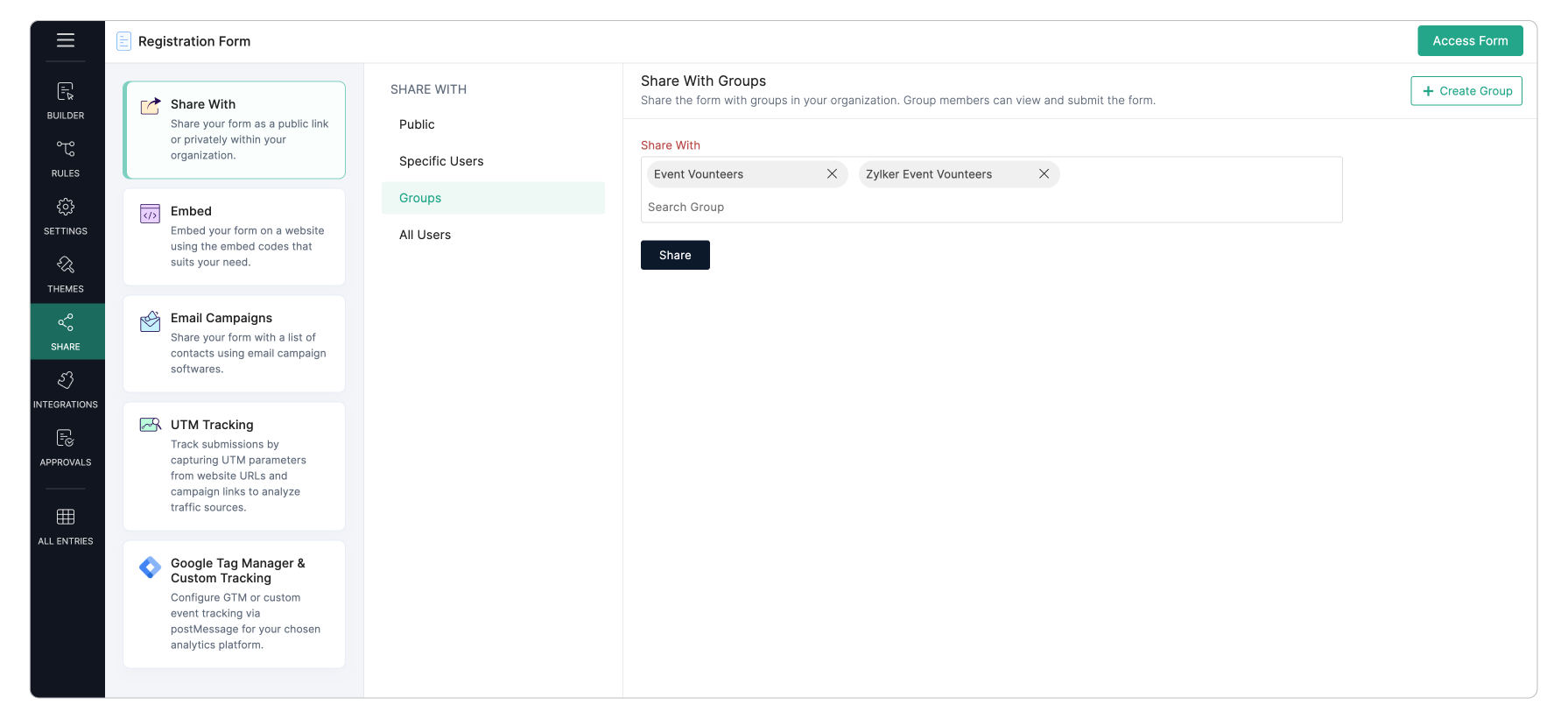
Task: Click the group sharing description text
Action: tap(898, 101)
